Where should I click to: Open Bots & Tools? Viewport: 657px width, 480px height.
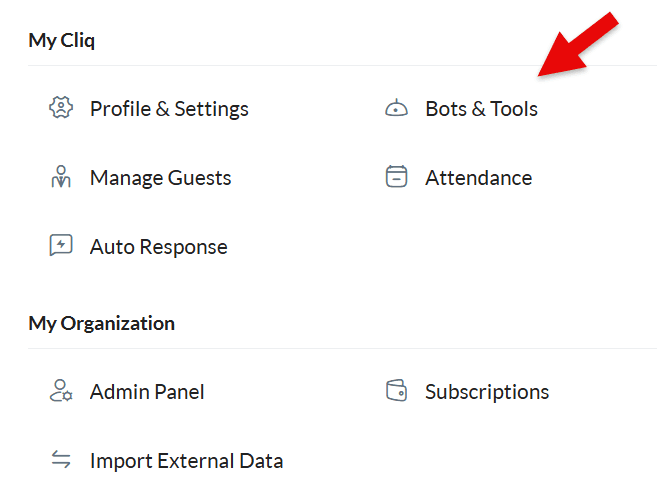(481, 109)
